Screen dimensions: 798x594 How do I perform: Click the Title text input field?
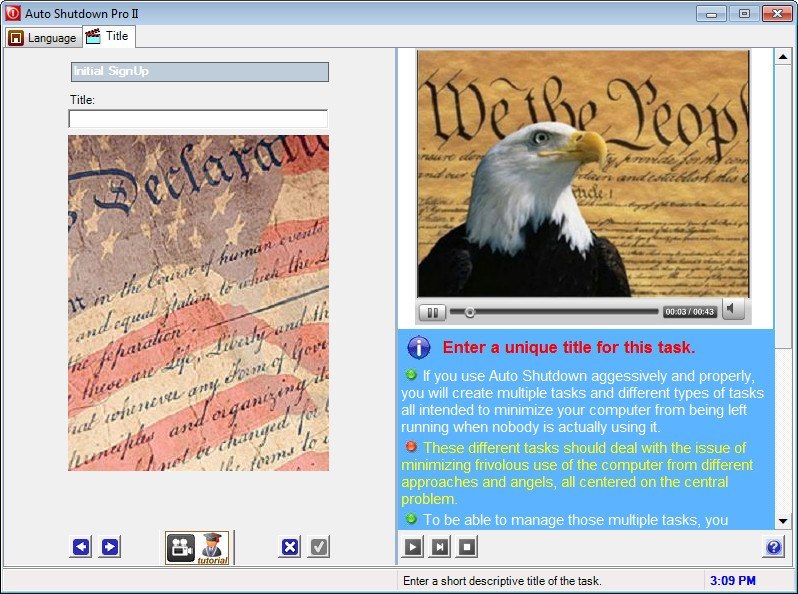[198, 119]
